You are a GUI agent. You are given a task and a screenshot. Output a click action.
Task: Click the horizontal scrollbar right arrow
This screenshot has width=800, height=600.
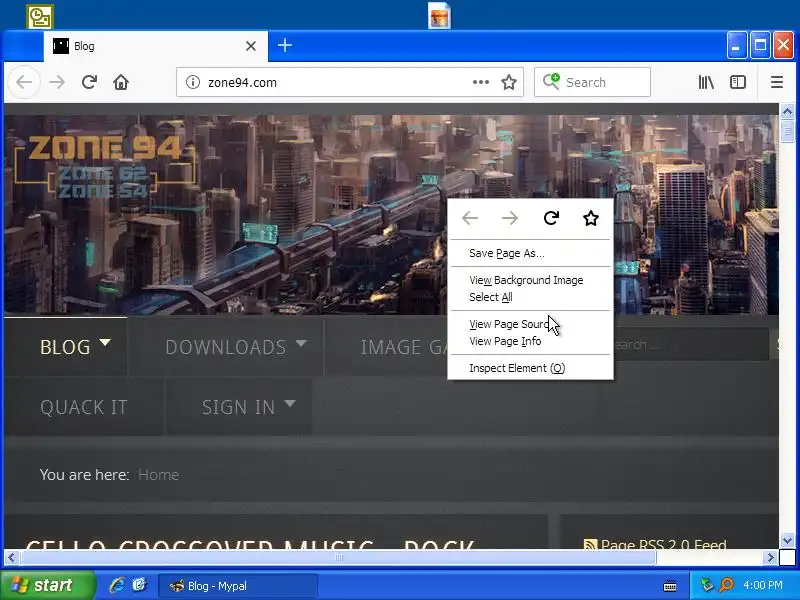click(770, 558)
